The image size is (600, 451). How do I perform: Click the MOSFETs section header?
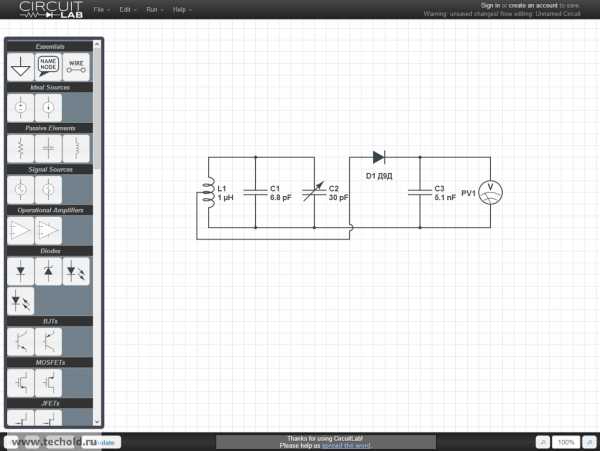[x=50, y=362]
